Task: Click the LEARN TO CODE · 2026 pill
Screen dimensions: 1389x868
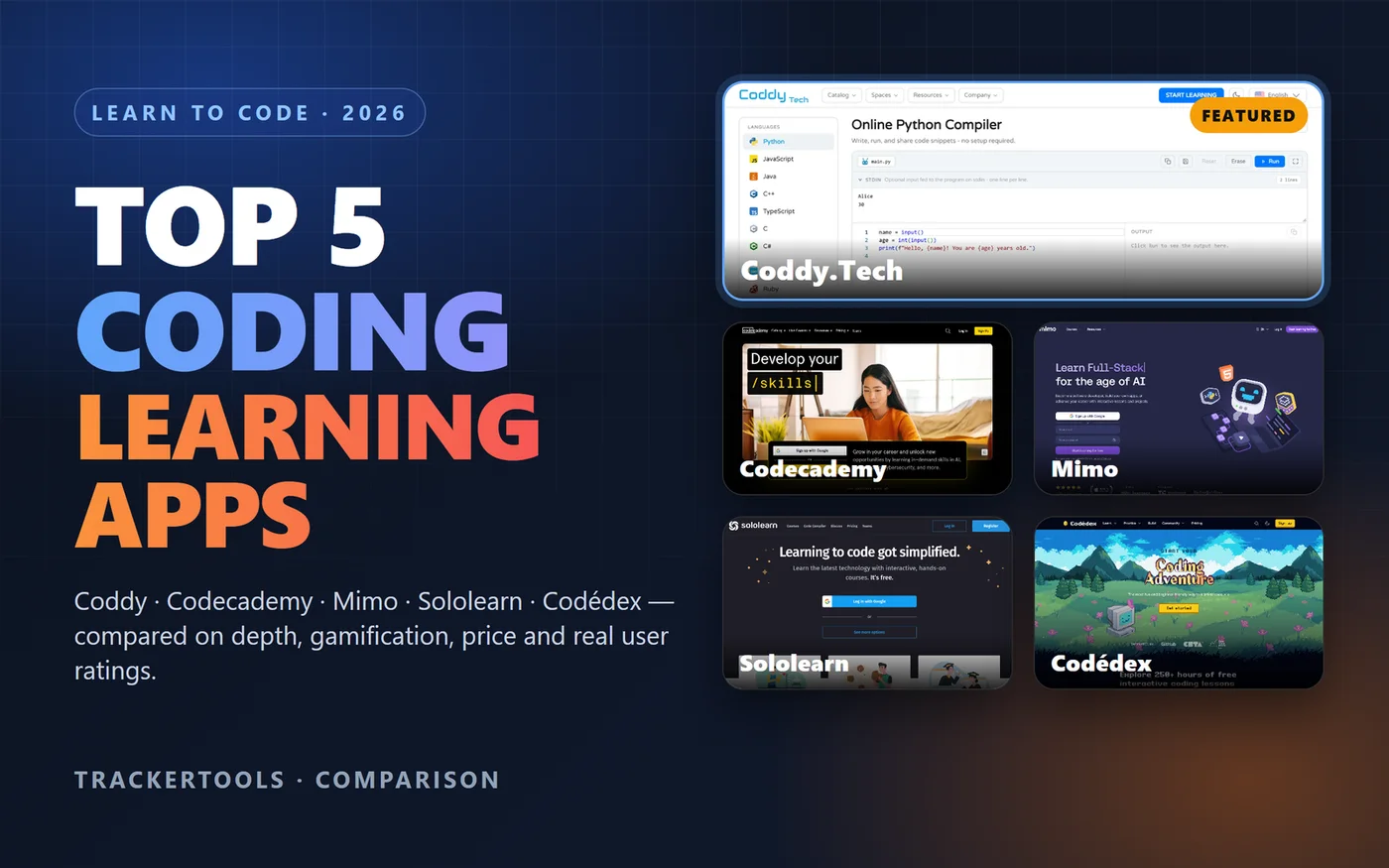Action: pos(250,113)
